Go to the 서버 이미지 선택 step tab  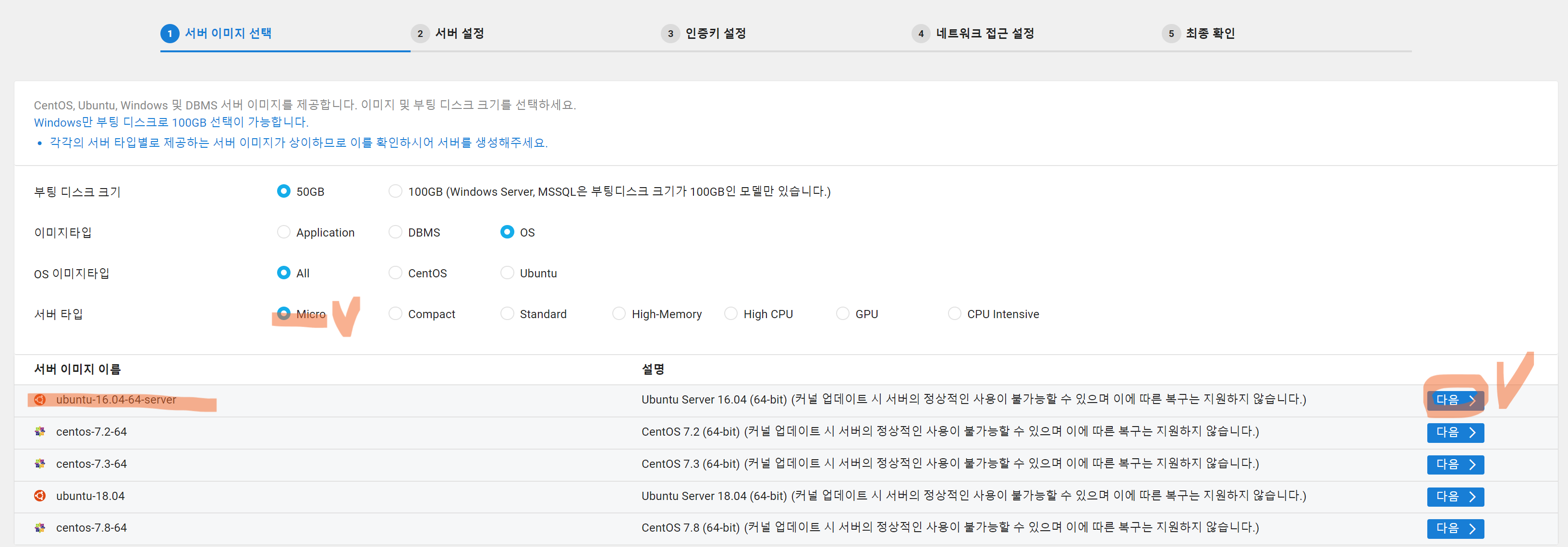tap(228, 34)
